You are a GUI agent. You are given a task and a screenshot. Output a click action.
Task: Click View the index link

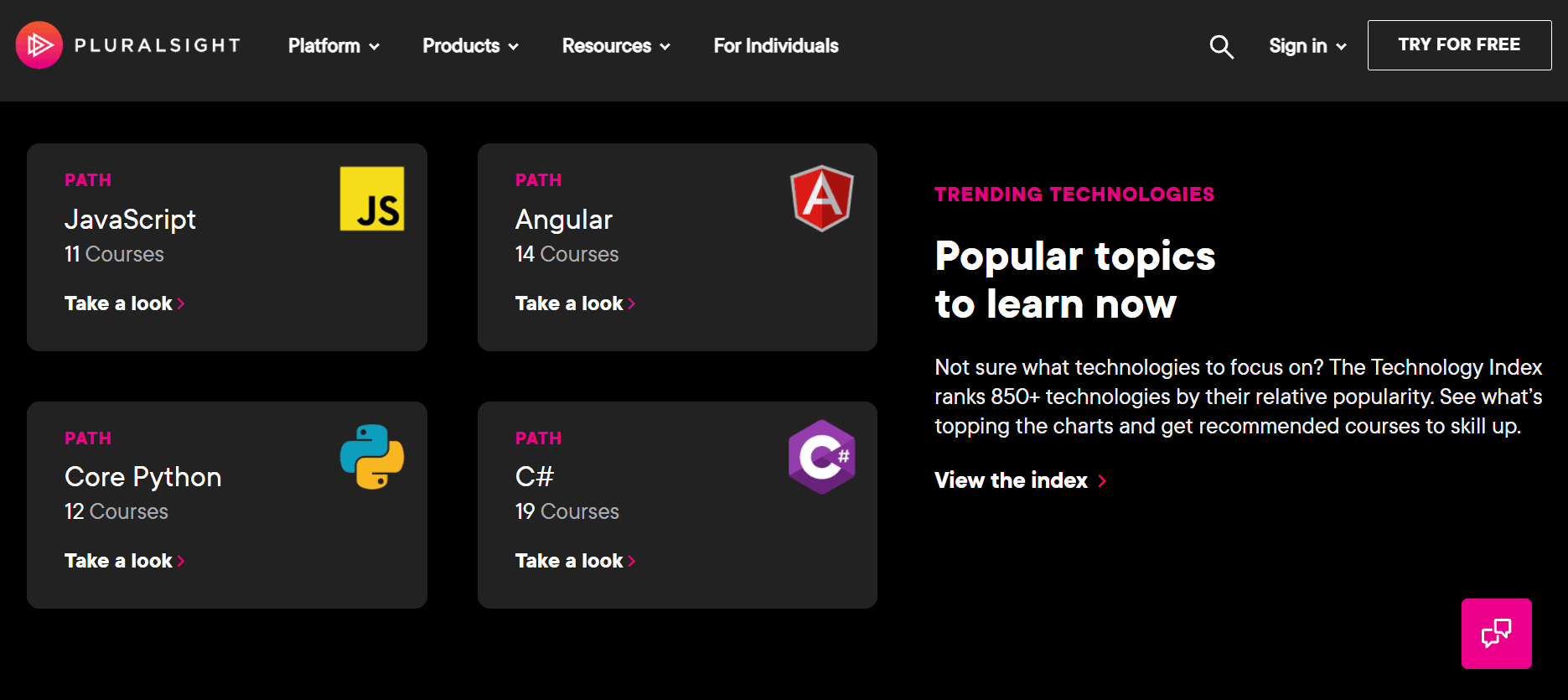point(1021,480)
